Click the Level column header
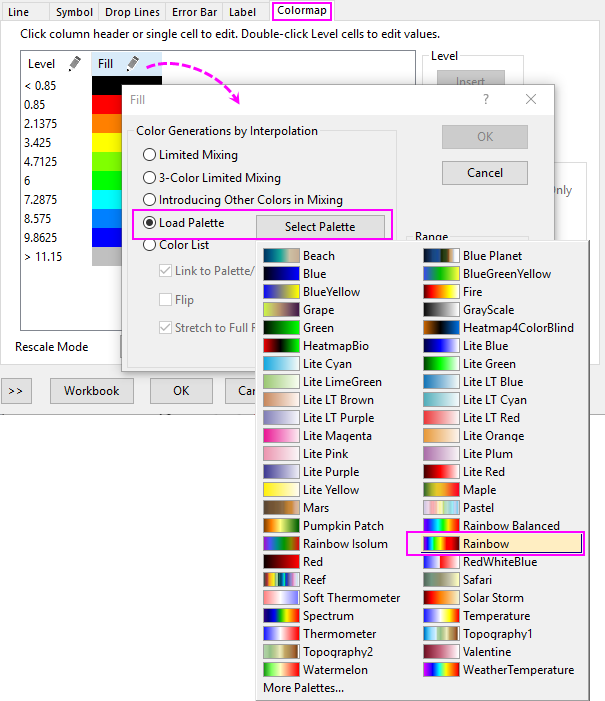This screenshot has width=605, height=701. click(x=41, y=64)
